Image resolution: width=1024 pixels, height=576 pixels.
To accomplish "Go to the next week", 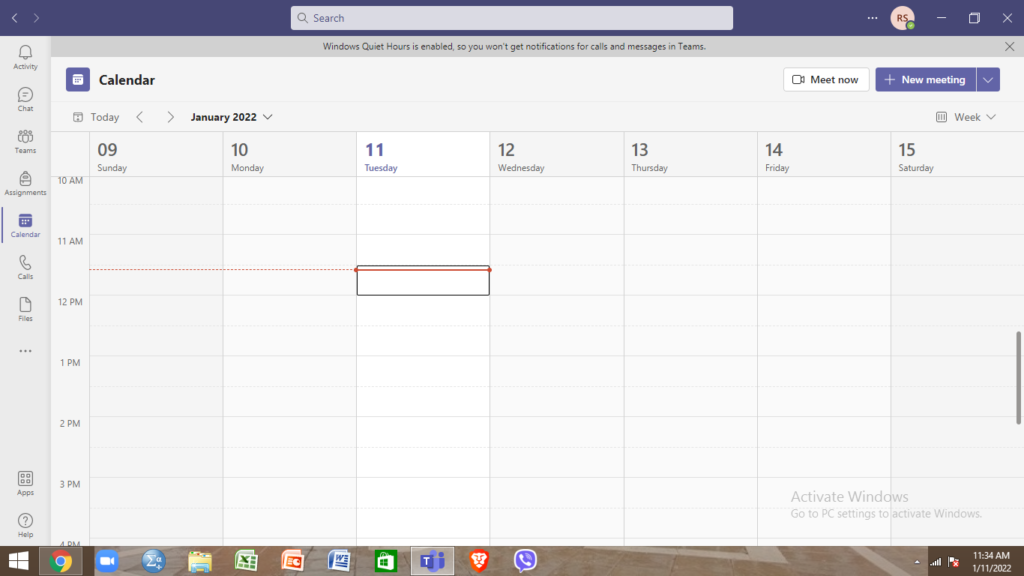I will click(170, 117).
